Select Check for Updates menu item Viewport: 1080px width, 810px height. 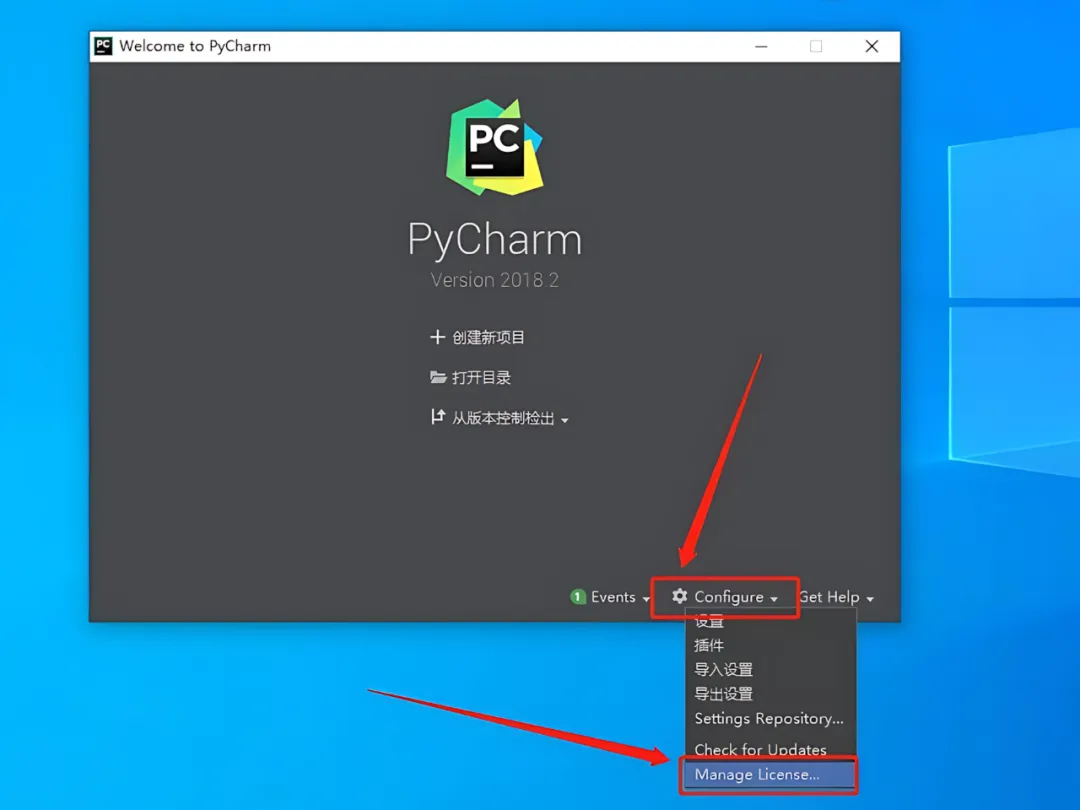click(770, 749)
